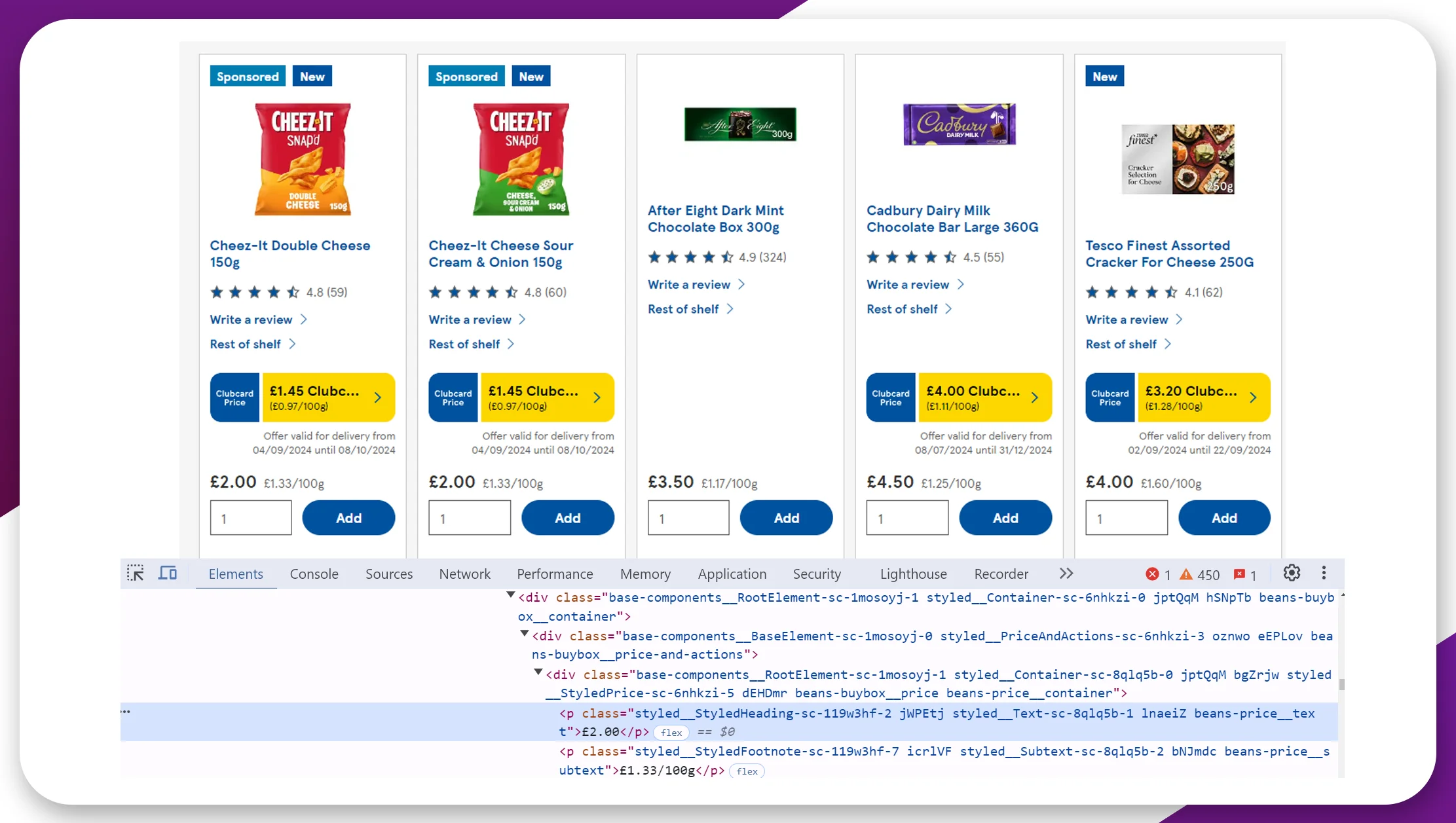The image size is (1456, 823).
Task: Open the DevTools three-dot customize menu
Action: (1324, 573)
